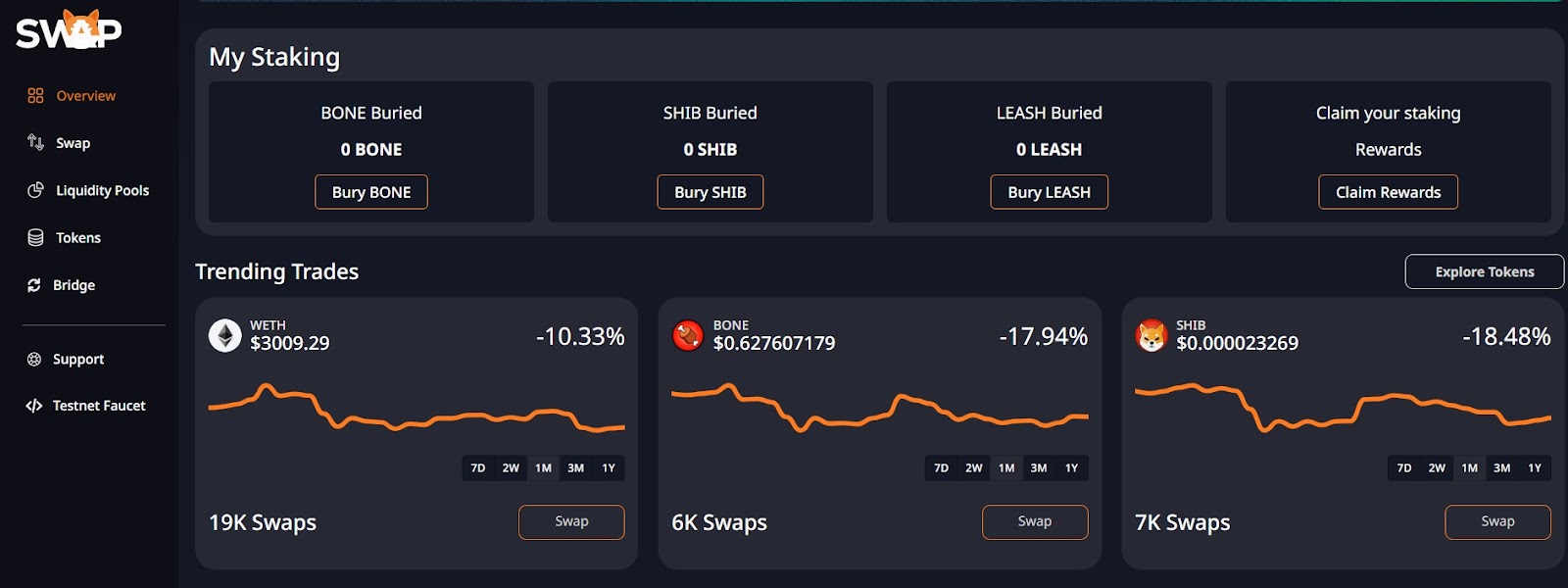The image size is (1568, 588).
Task: Click the Swap arrows icon in the sidebar
Action: 36,142
